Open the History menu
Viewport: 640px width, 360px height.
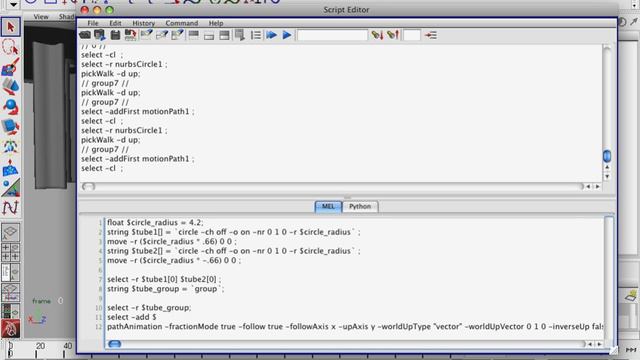(143, 23)
